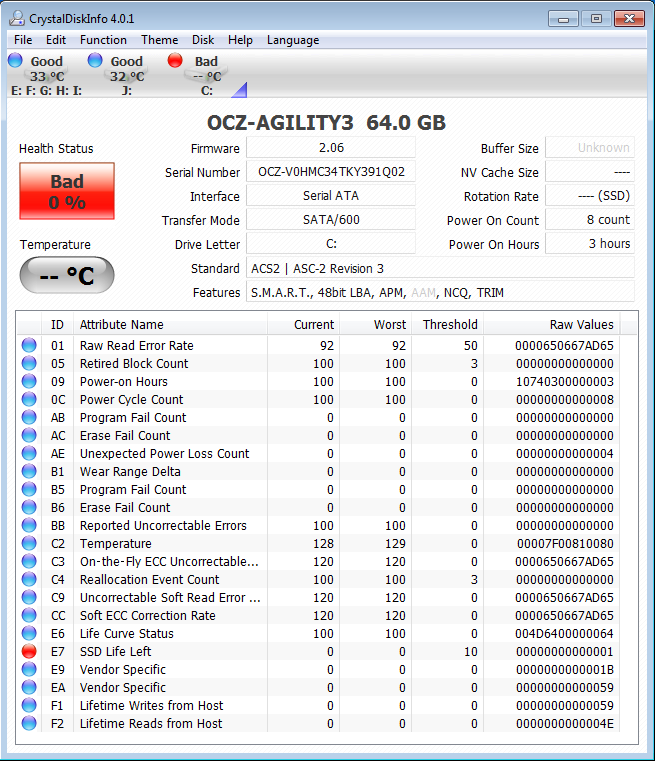Click the Attribute Name column header
The image size is (655, 761).
(x=170, y=325)
